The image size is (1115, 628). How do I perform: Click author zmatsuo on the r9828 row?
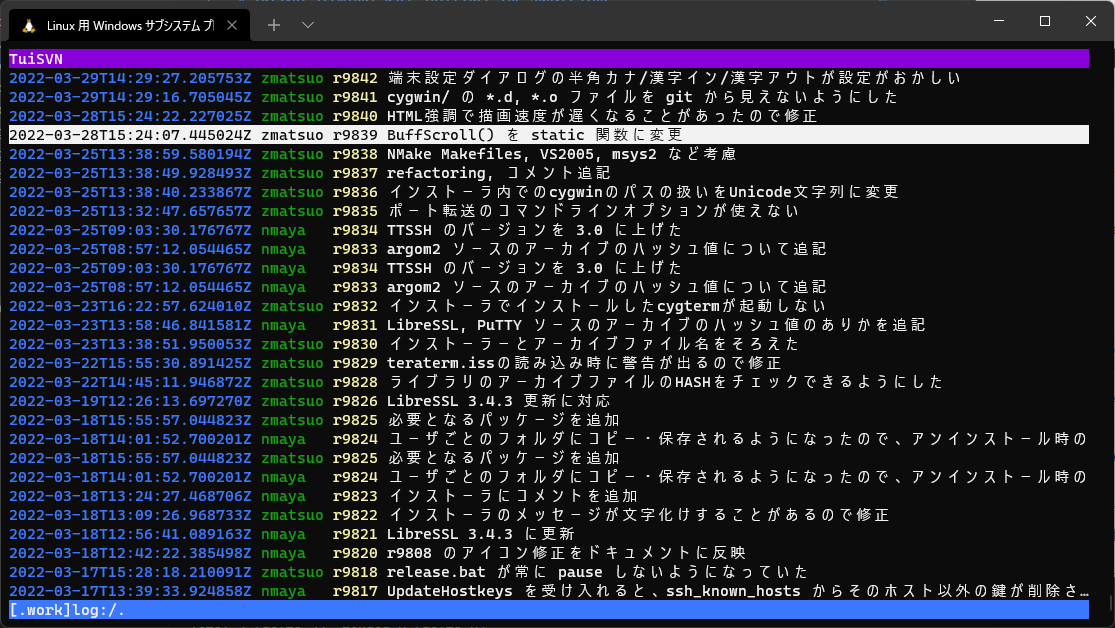292,382
